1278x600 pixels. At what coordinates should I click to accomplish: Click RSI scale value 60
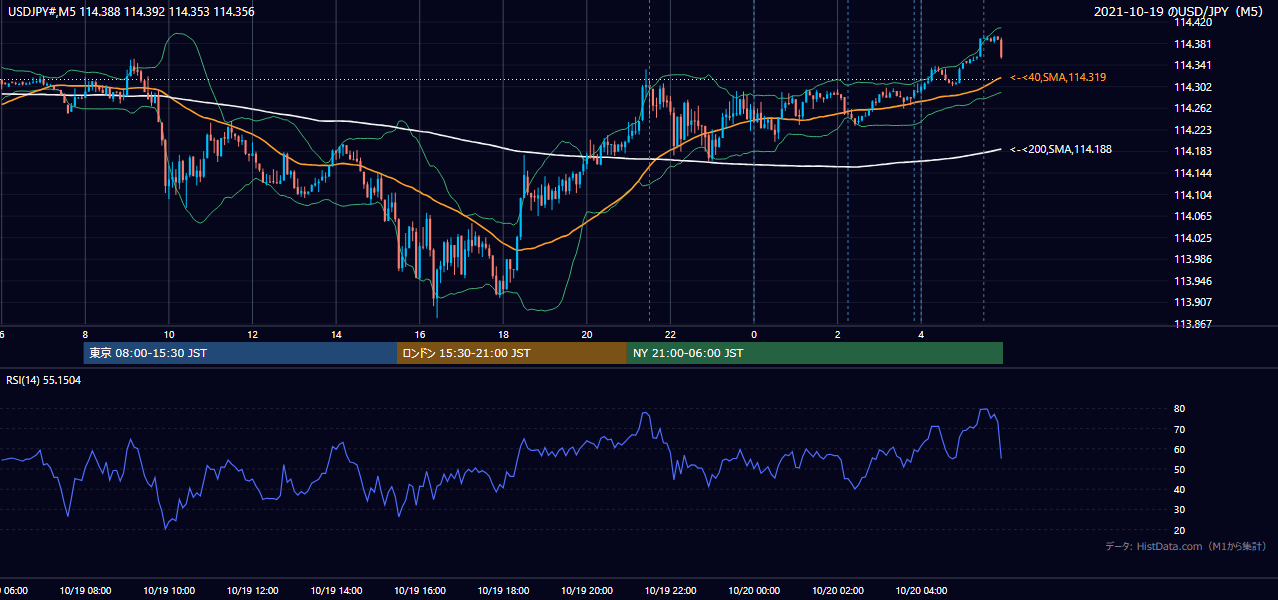[1179, 449]
